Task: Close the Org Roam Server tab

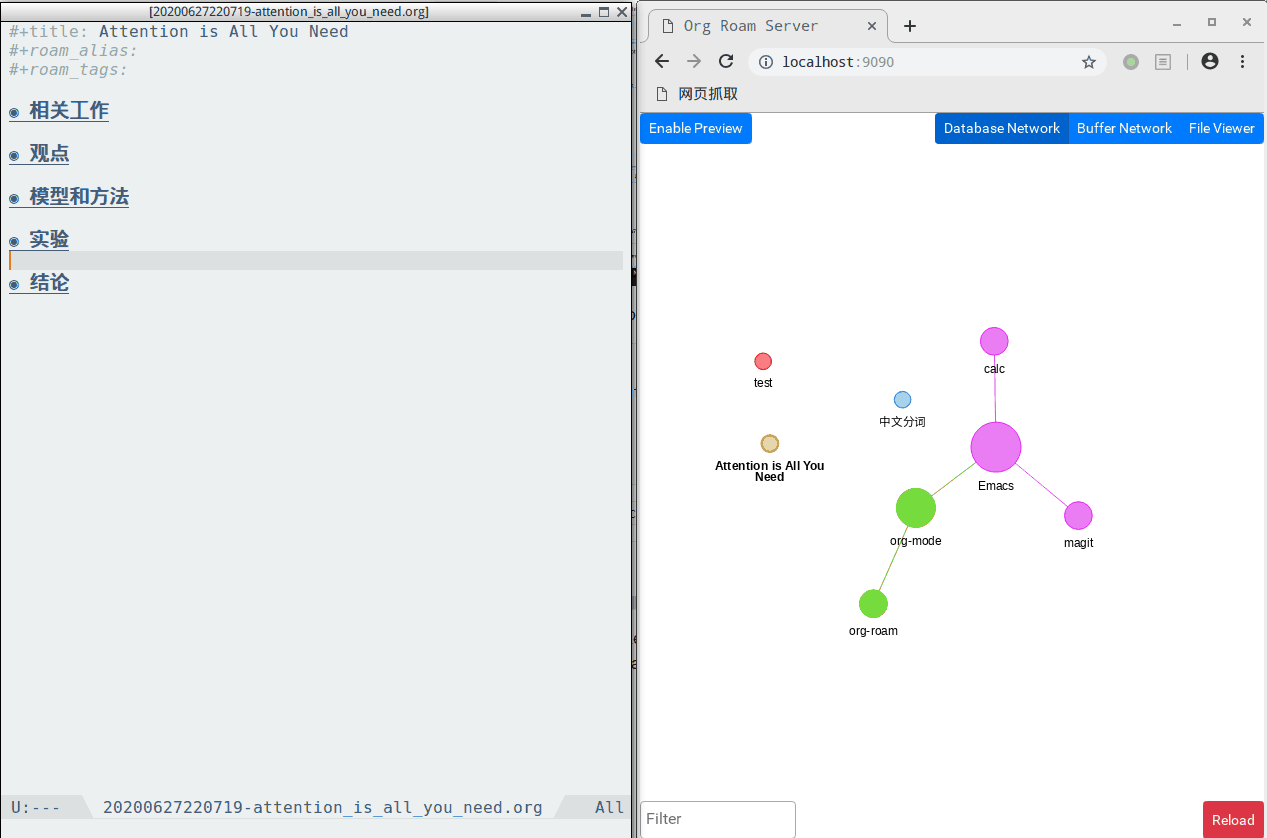Action: (x=870, y=26)
